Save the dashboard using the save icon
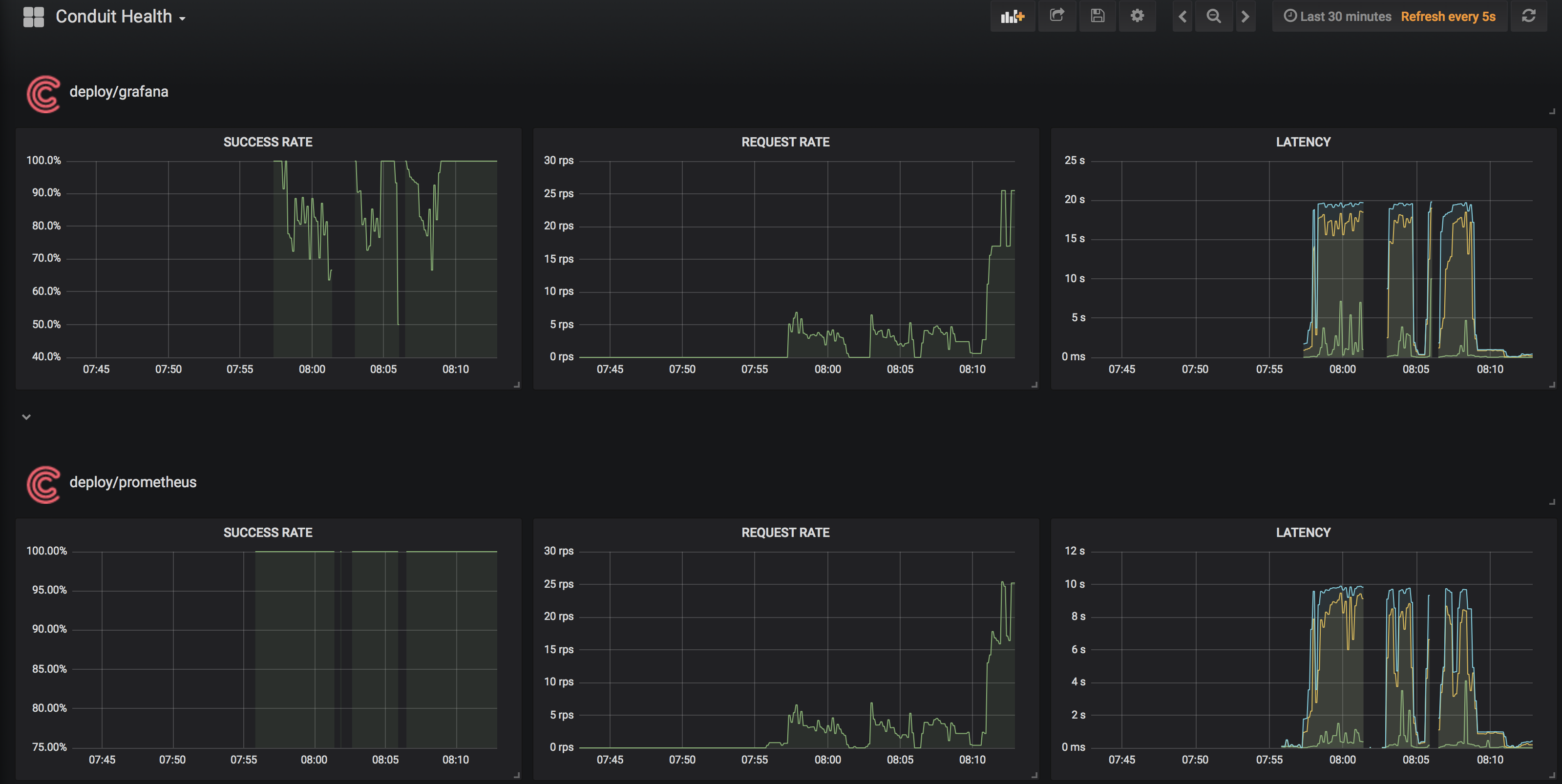Image resolution: width=1562 pixels, height=784 pixels. pyautogui.click(x=1098, y=17)
